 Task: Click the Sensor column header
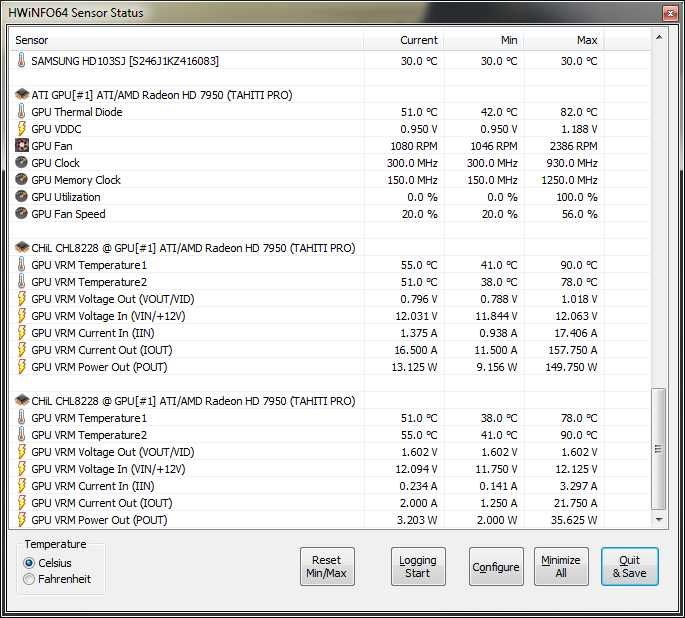pyautogui.click(x=187, y=40)
